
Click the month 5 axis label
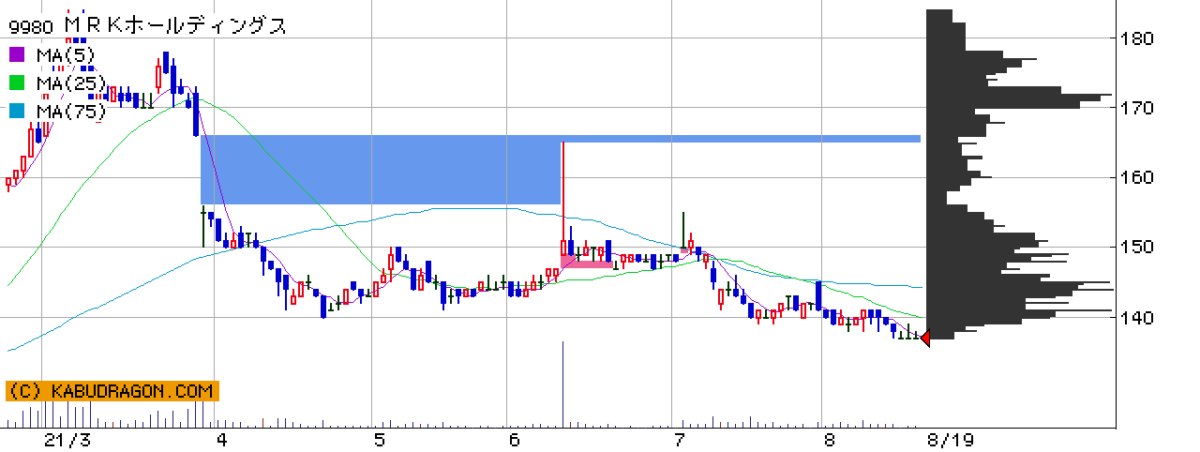pos(380,440)
